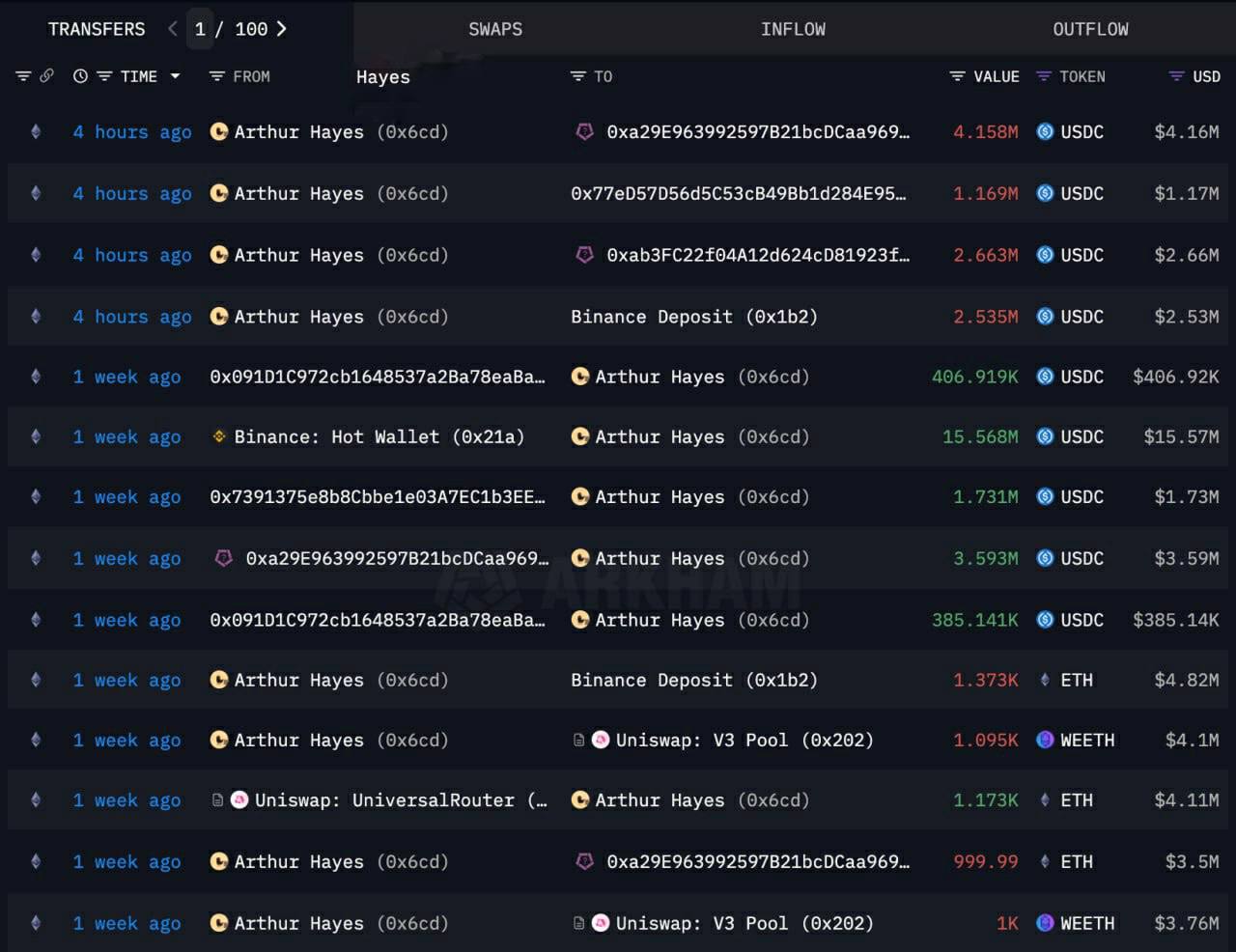This screenshot has width=1236, height=952.
Task: Click ETH token icon on 1.373K row
Action: 1045,680
